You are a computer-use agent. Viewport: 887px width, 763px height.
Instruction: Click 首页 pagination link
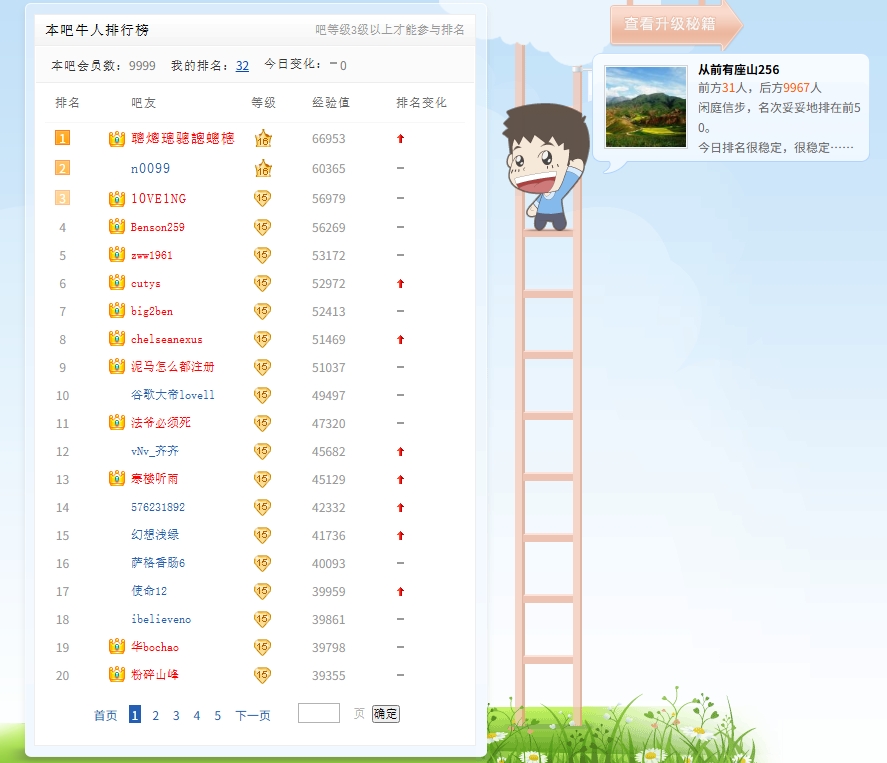(105, 715)
